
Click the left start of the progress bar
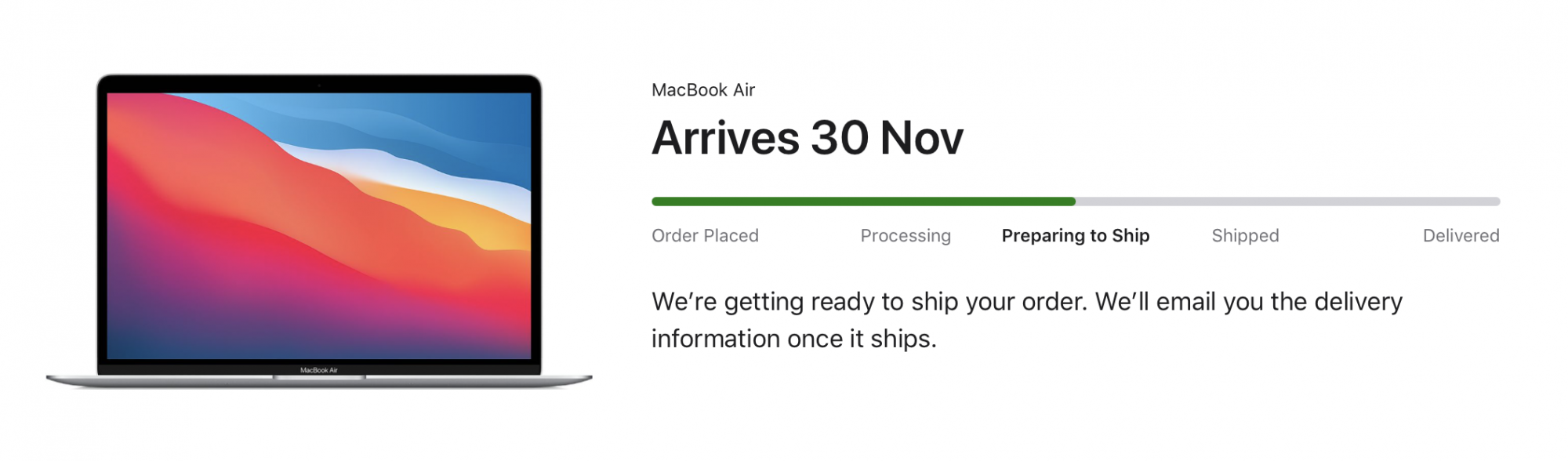coord(656,201)
